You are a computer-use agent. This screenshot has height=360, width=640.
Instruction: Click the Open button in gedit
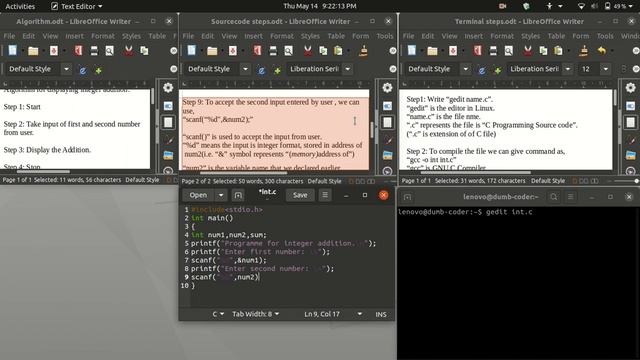point(198,195)
